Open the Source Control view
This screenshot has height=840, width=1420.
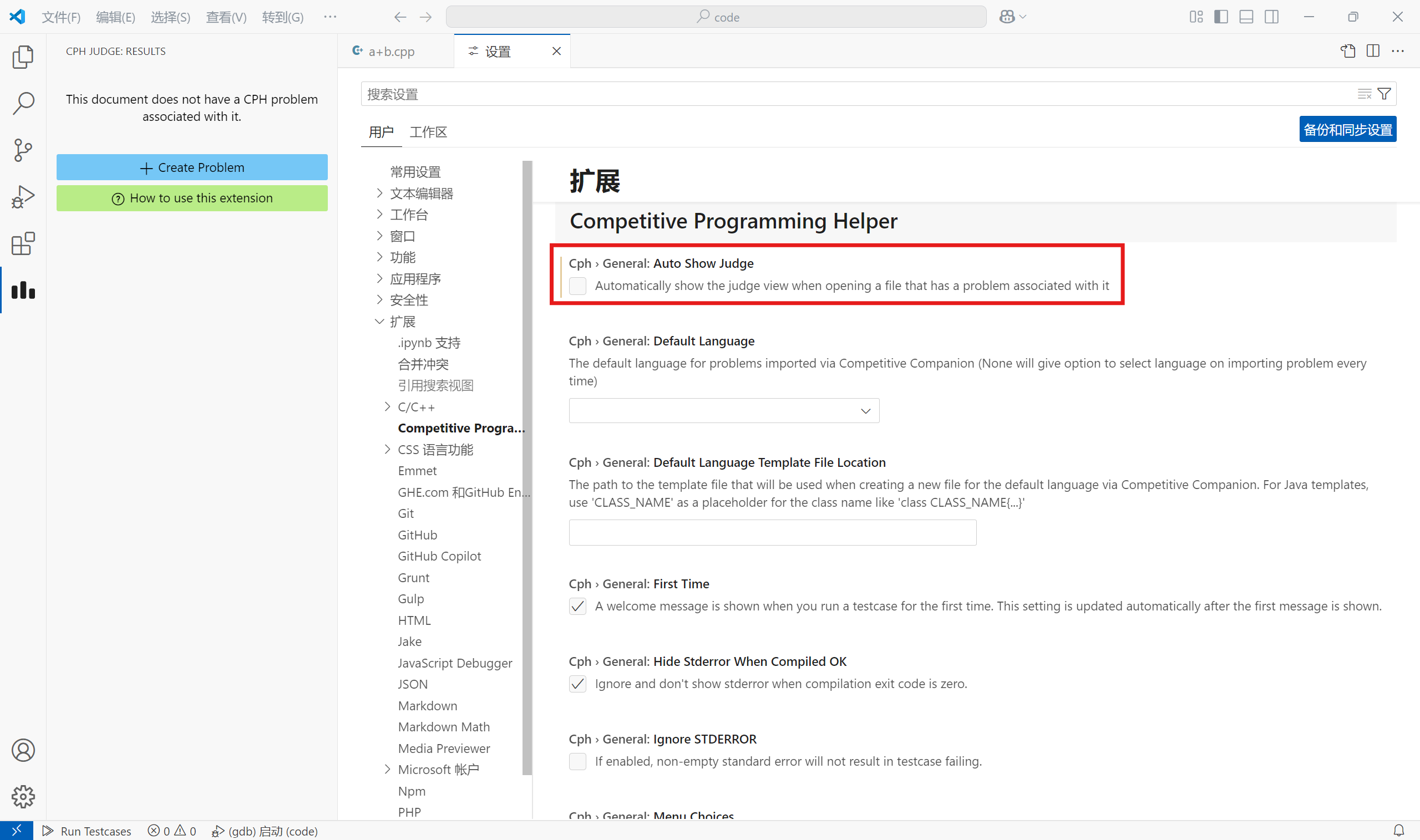[23, 150]
